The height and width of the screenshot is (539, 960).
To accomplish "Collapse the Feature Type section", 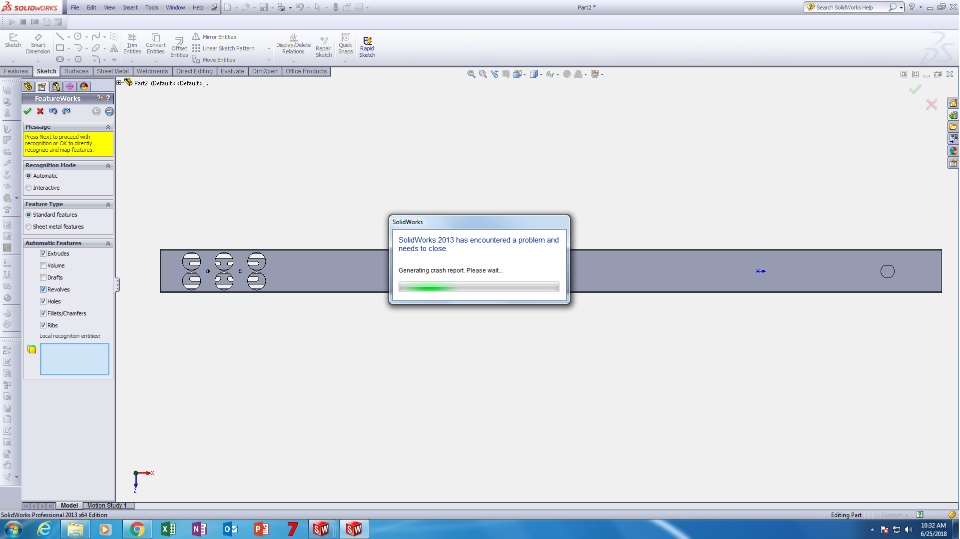I will (108, 205).
